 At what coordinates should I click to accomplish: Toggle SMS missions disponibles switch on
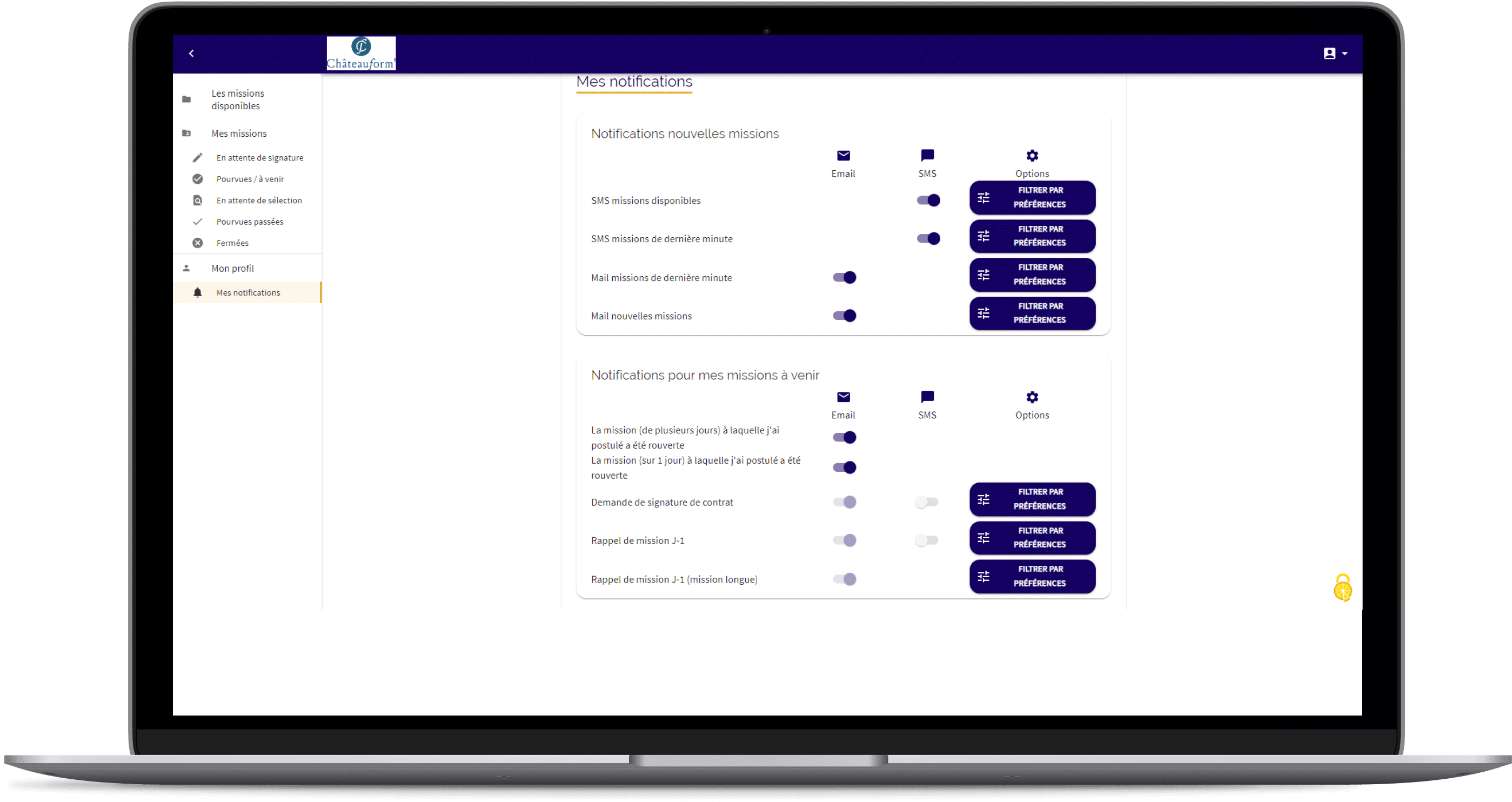tap(927, 200)
